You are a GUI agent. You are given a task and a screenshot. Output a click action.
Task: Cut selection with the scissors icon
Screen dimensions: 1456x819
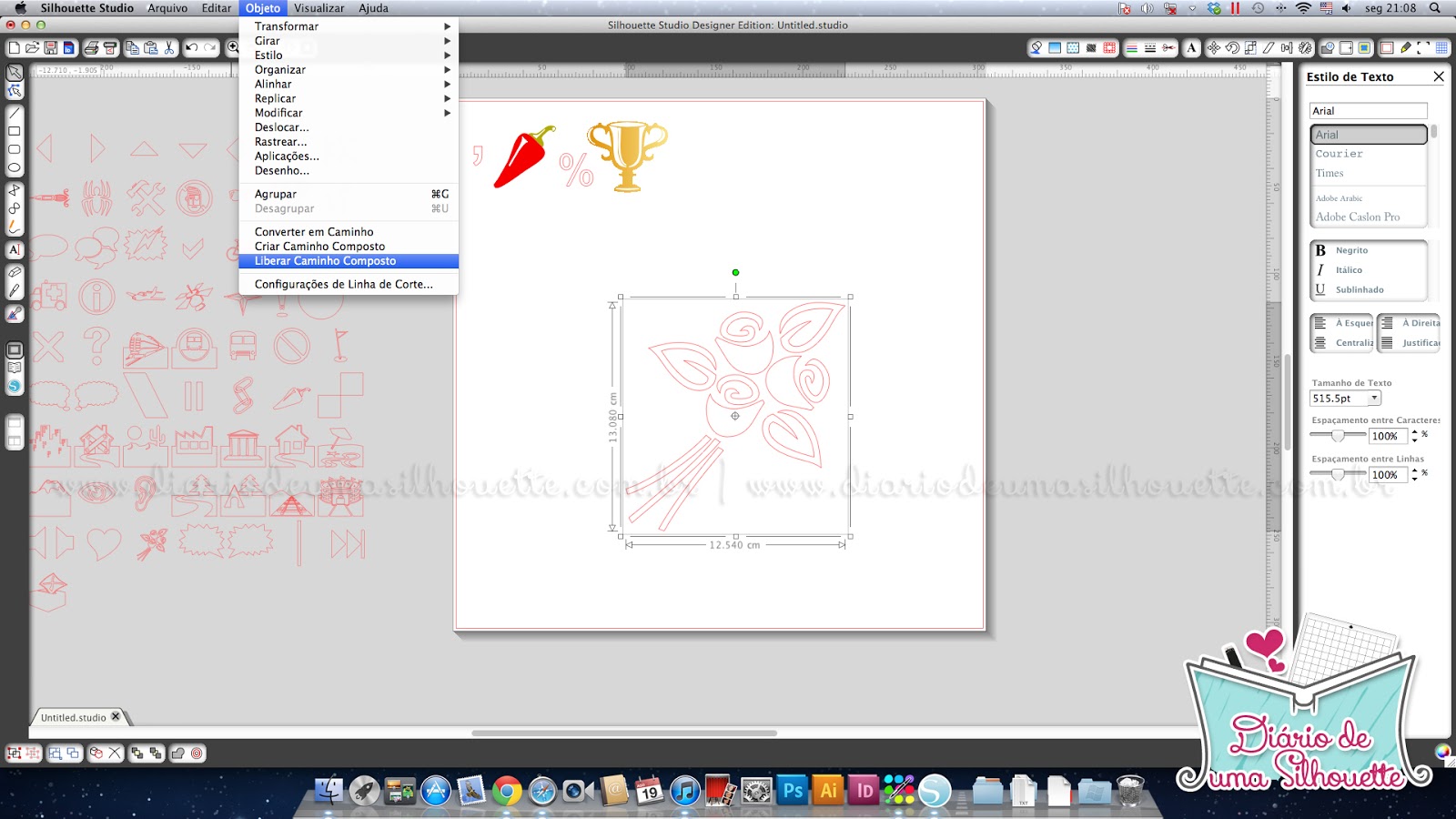(x=169, y=47)
